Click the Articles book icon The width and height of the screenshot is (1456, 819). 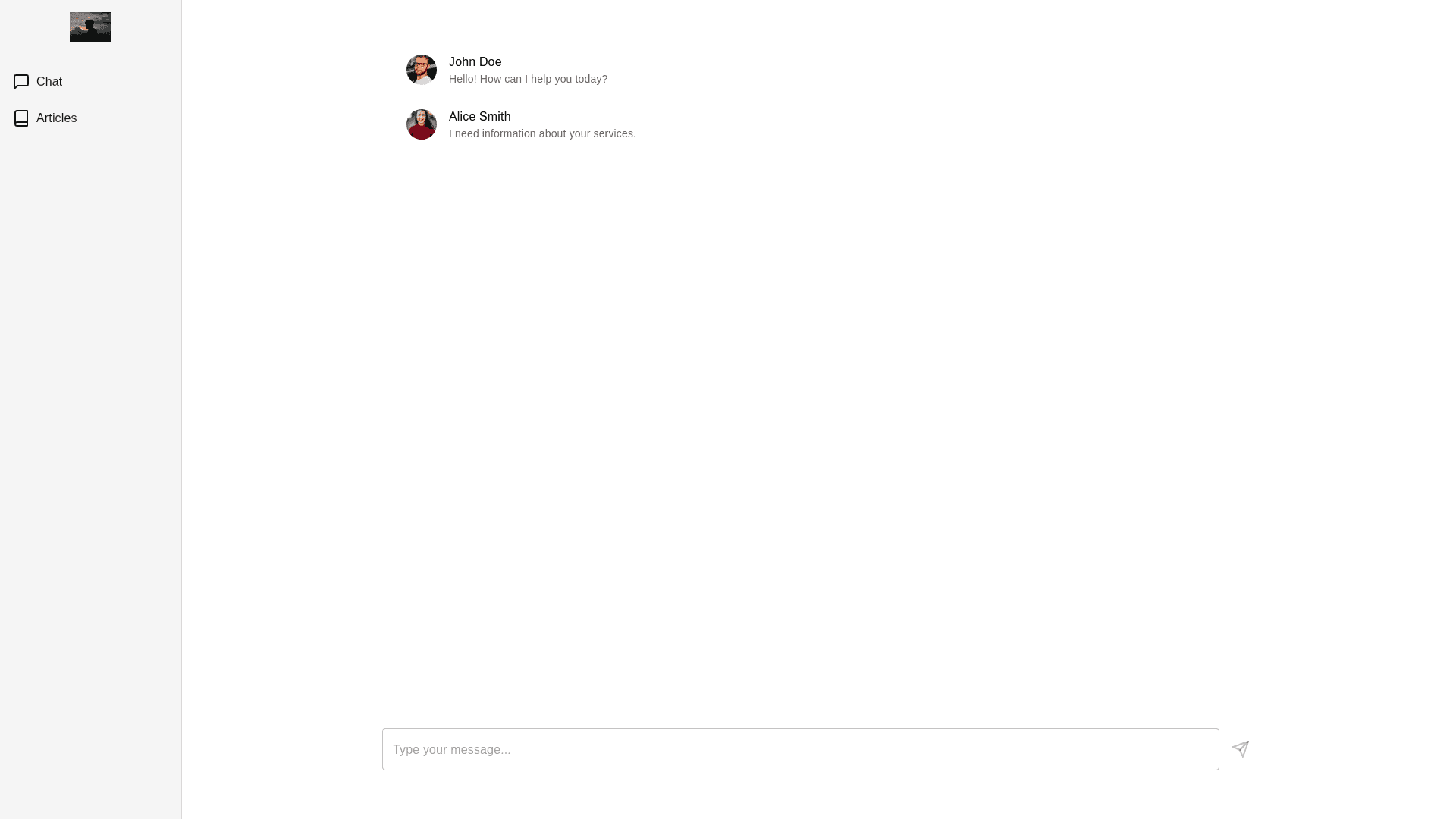pos(21,118)
